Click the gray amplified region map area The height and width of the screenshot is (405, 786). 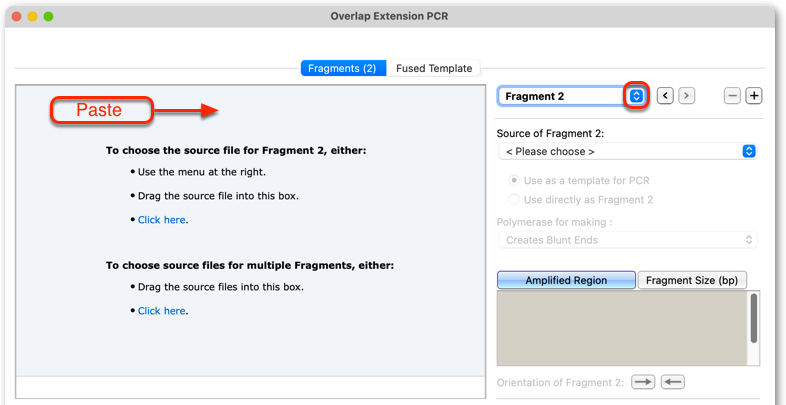pyautogui.click(x=622, y=328)
